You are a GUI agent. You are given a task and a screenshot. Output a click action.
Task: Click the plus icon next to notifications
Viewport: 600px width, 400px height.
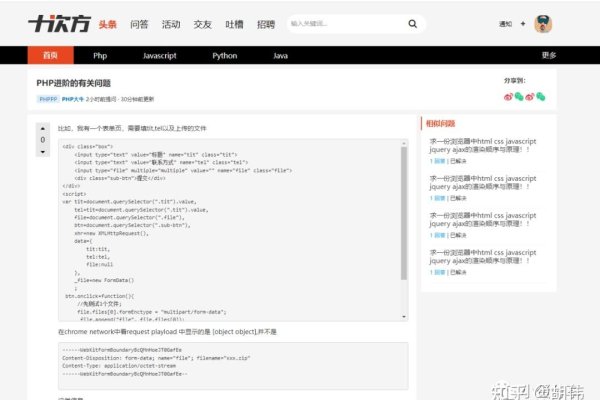(523, 24)
